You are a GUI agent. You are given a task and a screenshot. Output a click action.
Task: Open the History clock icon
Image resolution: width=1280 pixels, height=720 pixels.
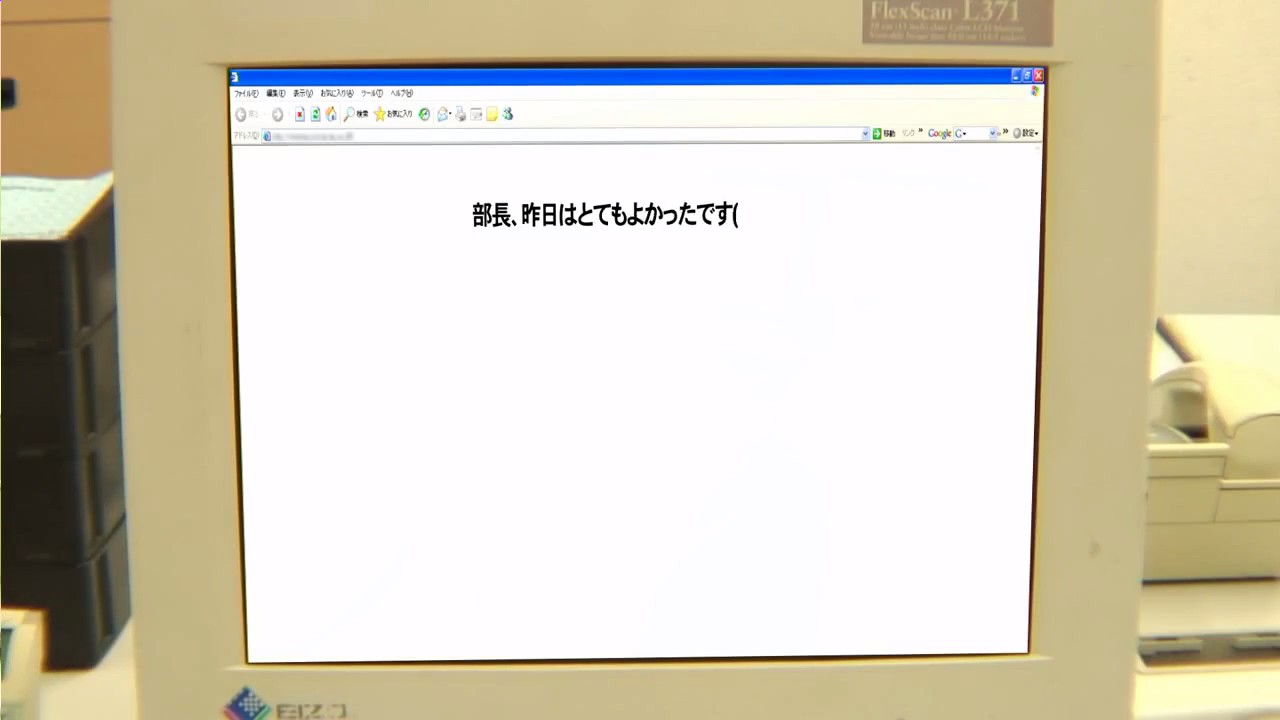(424, 115)
